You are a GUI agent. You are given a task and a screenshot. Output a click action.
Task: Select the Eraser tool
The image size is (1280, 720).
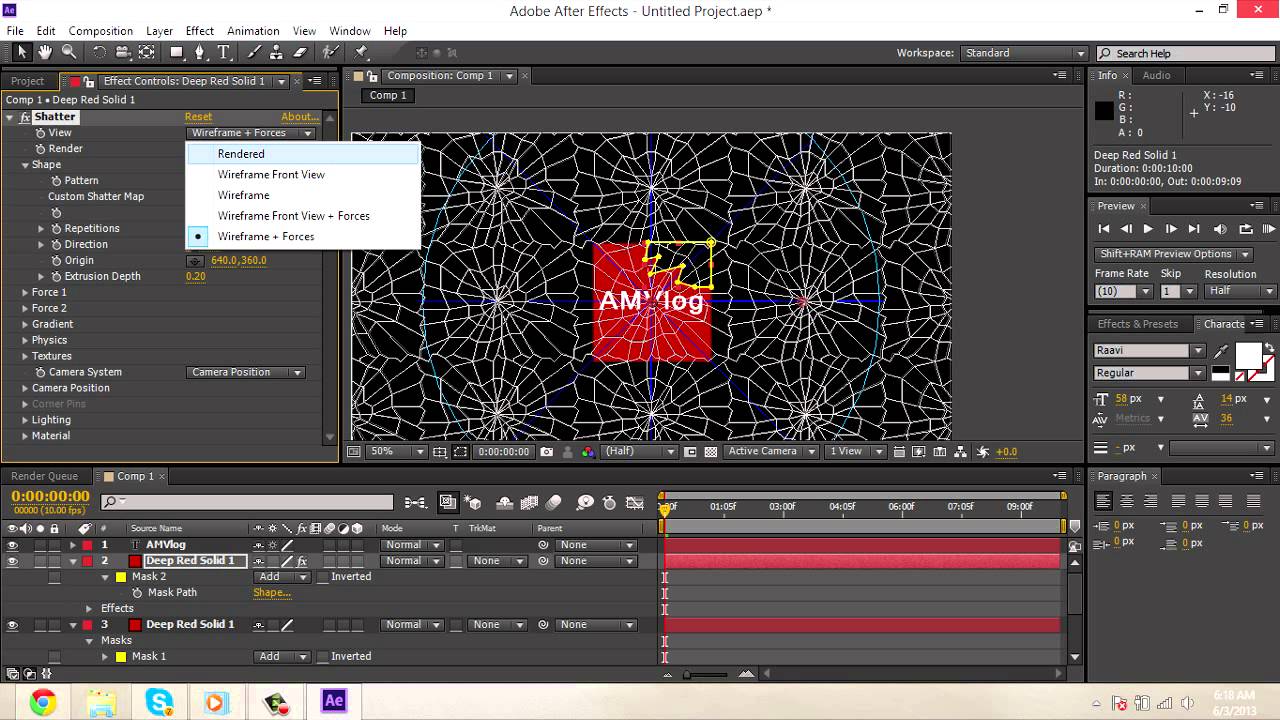coord(300,53)
